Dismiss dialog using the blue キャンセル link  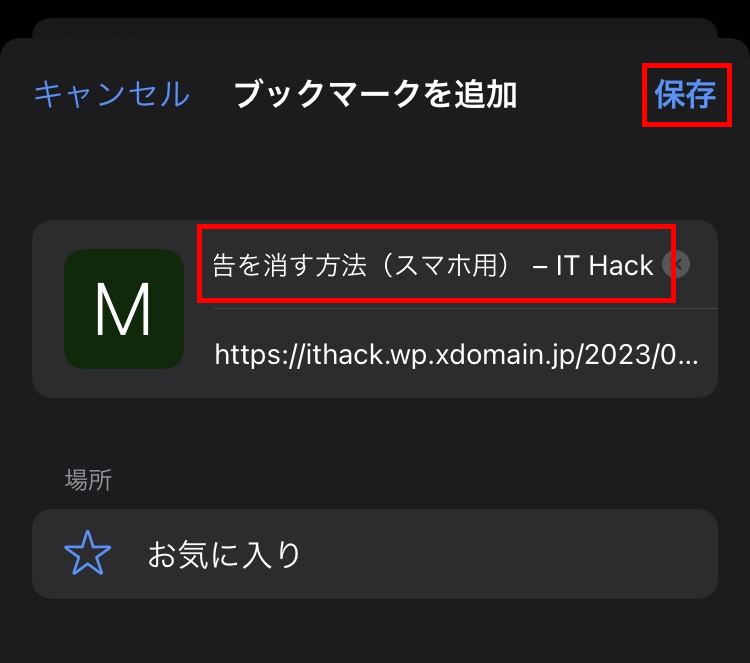tap(112, 94)
